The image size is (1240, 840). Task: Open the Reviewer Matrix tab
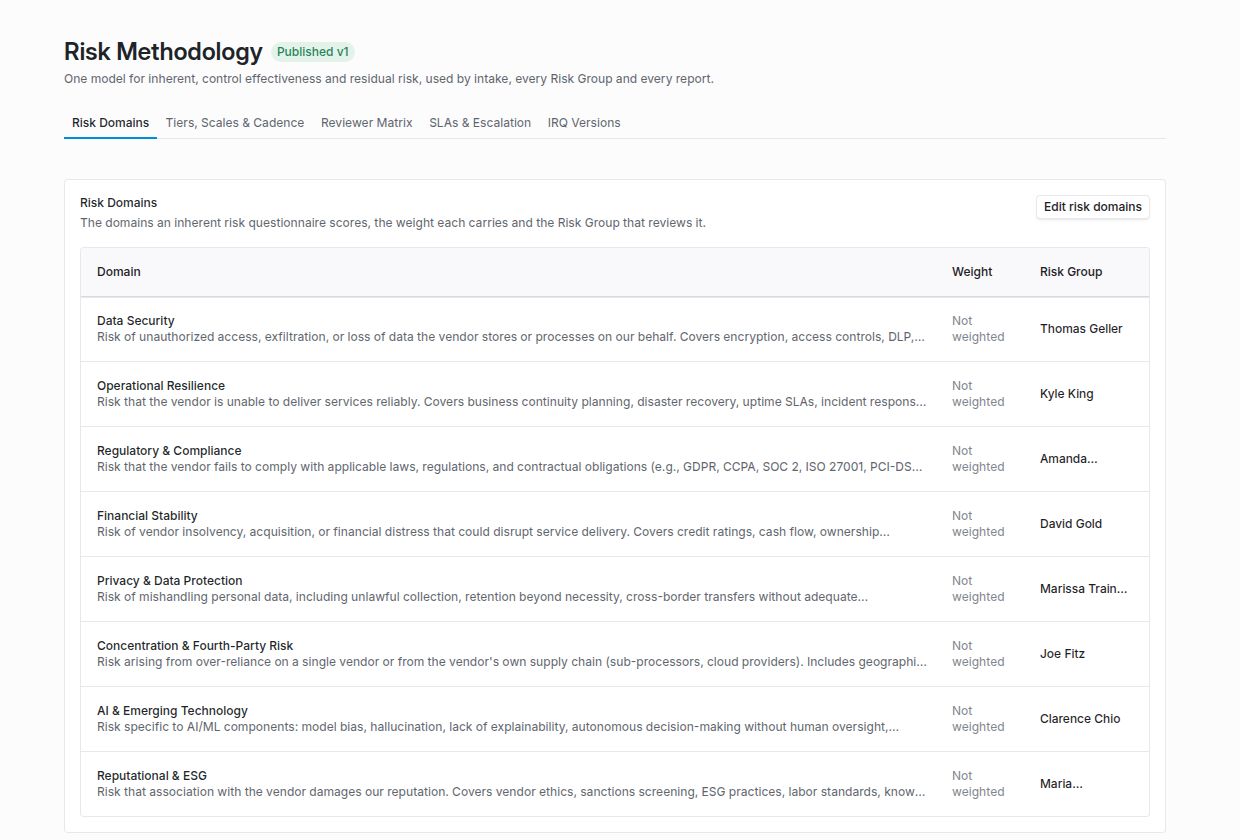coord(367,123)
